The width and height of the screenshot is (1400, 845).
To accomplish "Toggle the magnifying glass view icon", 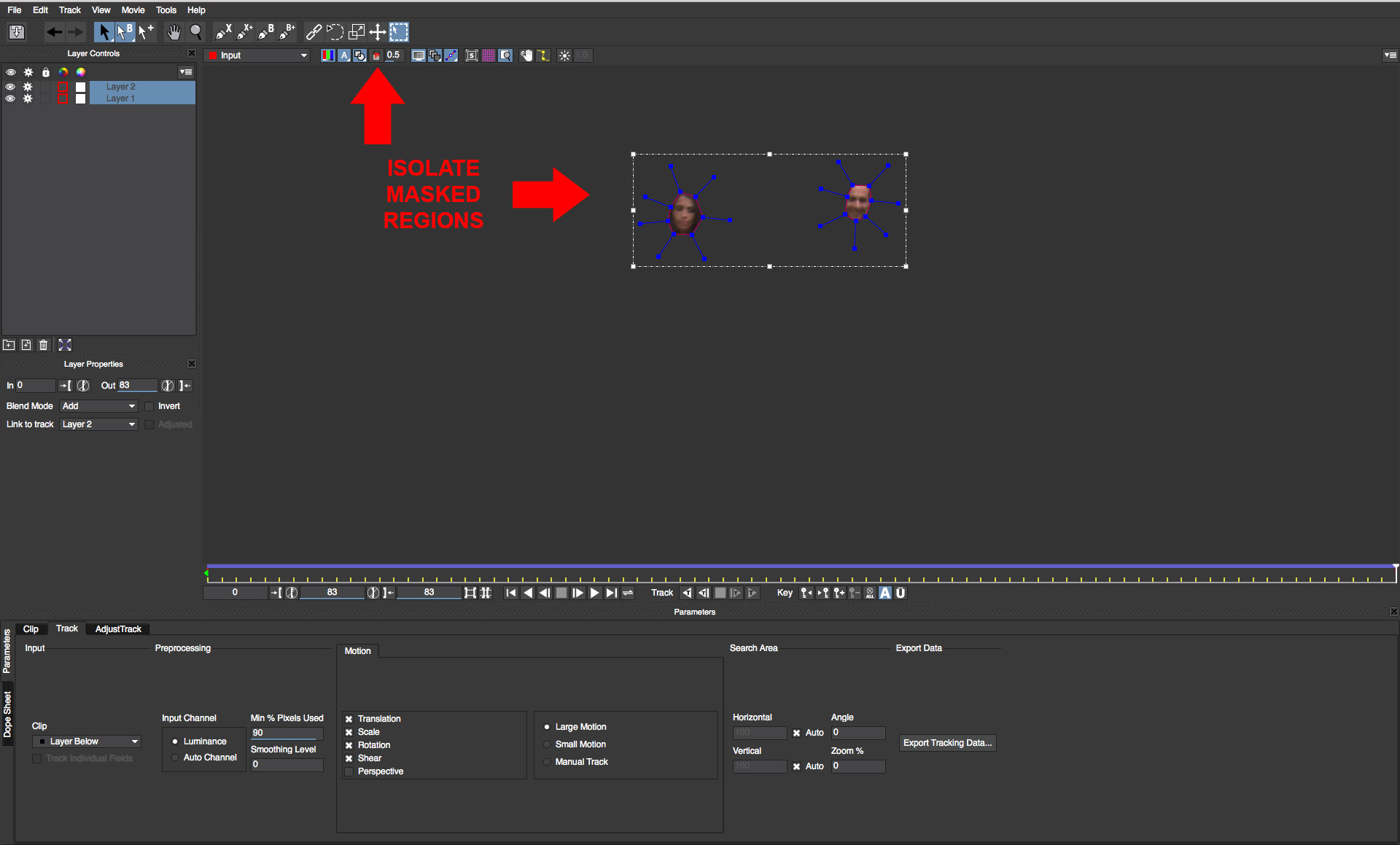I will coord(505,55).
